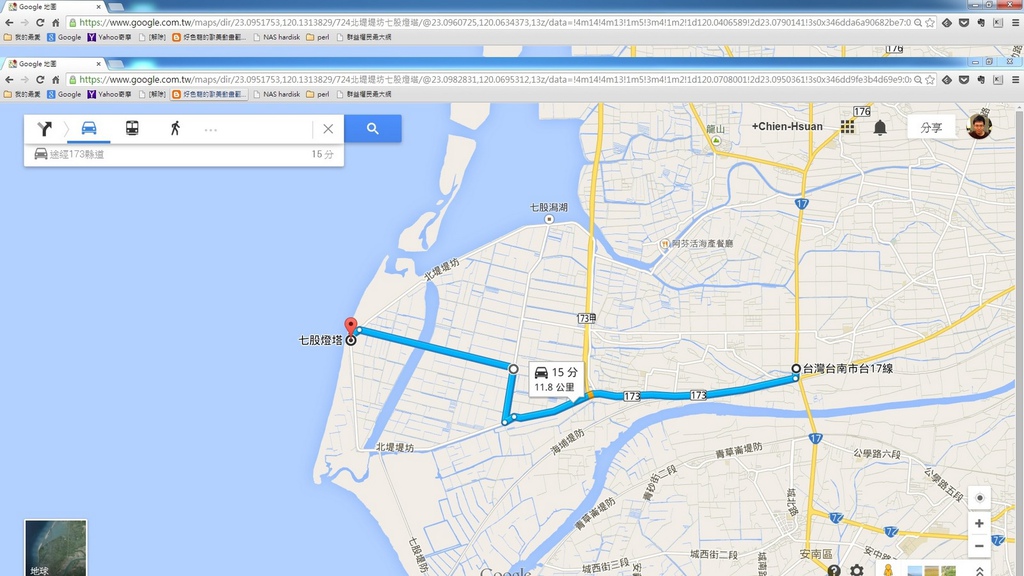Open directions arrow icon in search box
The height and width of the screenshot is (576, 1024).
point(44,129)
